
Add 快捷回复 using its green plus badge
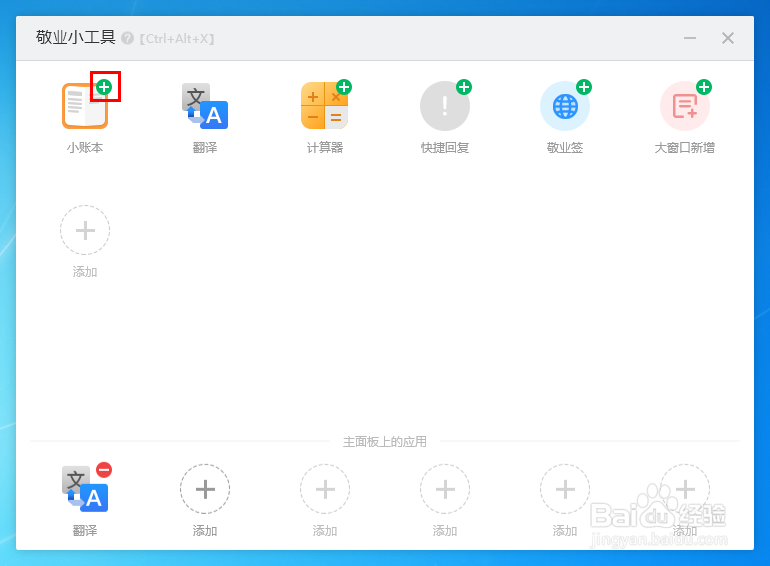[464, 87]
